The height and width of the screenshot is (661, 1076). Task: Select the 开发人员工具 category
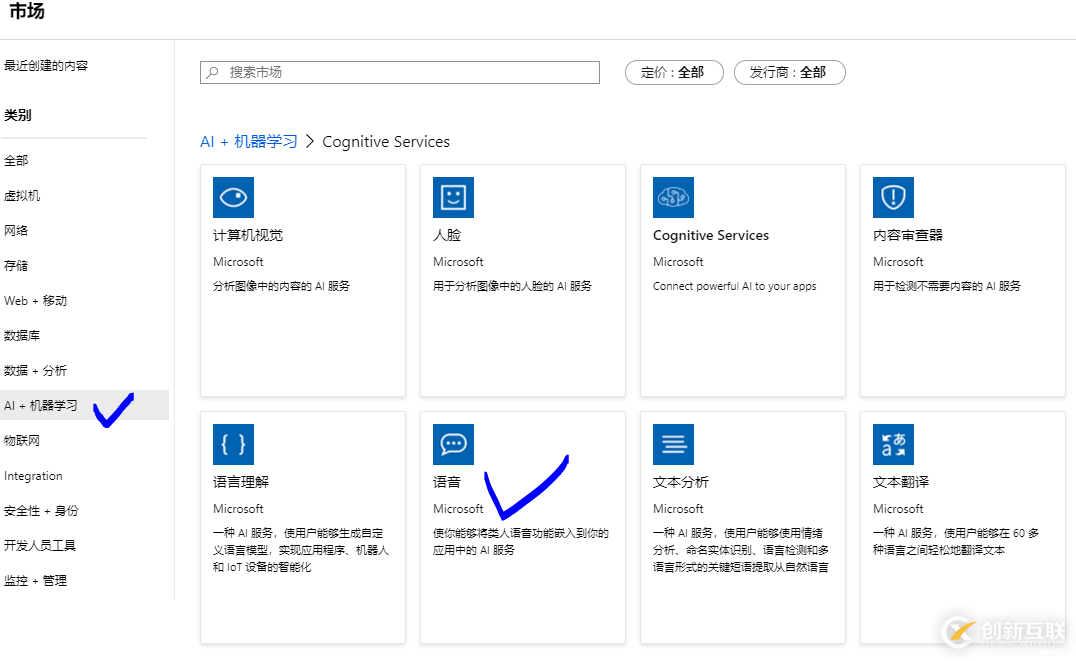tap(40, 546)
